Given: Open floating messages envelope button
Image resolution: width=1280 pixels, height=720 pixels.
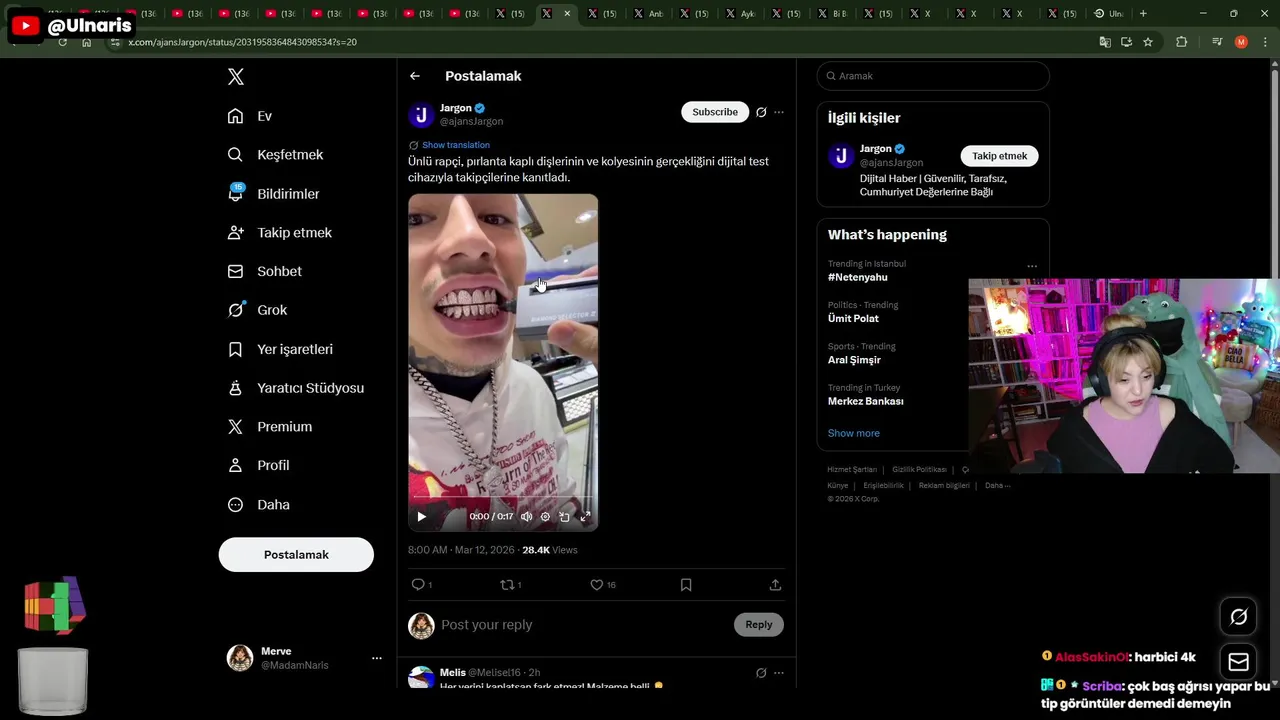Looking at the screenshot, I should point(1238,662).
